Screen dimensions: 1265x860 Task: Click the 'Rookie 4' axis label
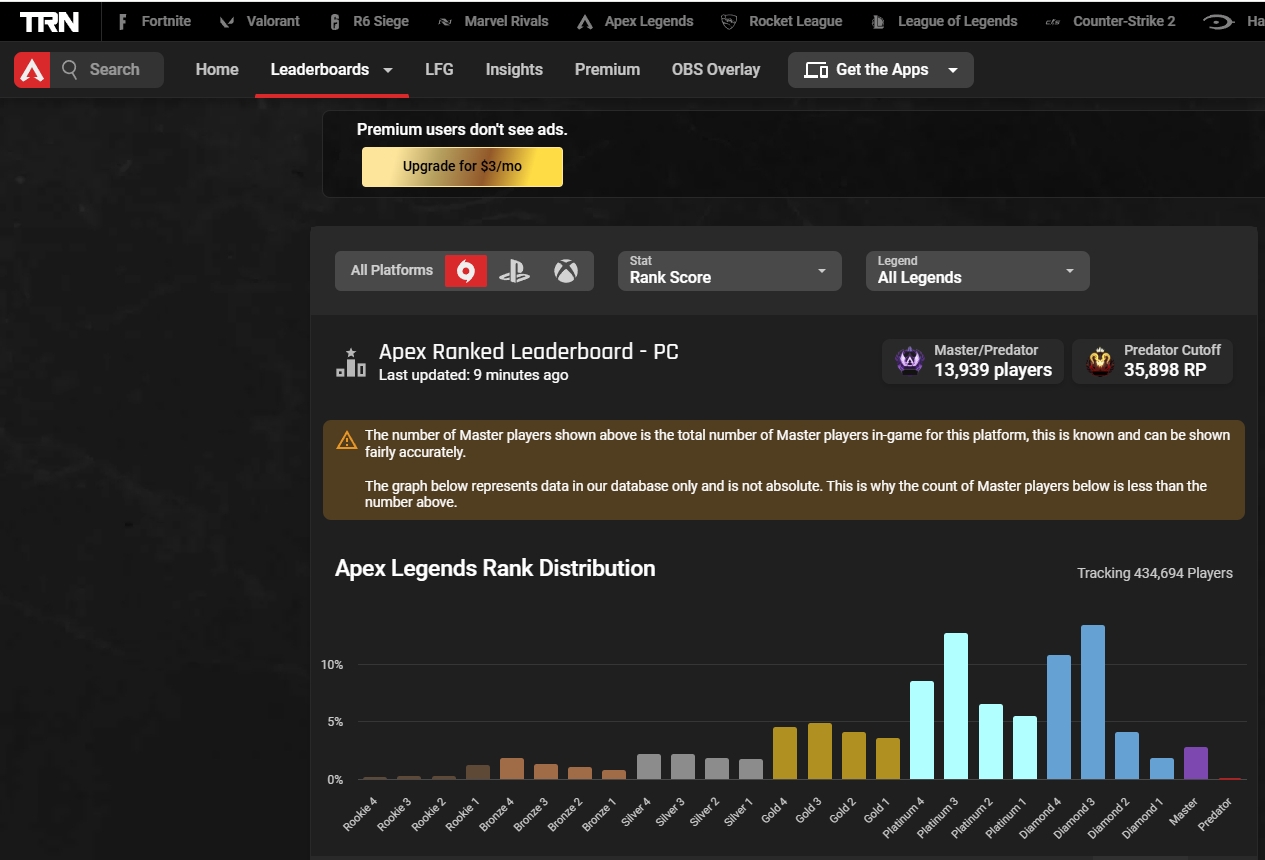tap(360, 813)
